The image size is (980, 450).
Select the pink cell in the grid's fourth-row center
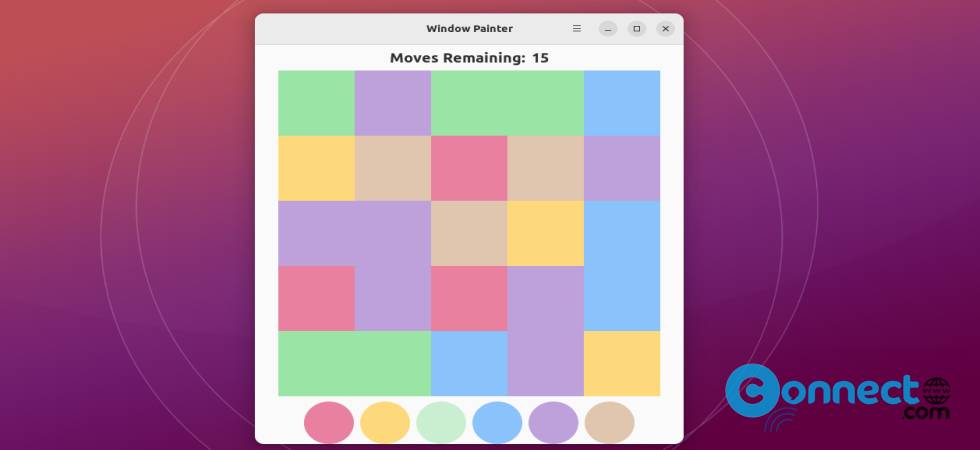469,298
